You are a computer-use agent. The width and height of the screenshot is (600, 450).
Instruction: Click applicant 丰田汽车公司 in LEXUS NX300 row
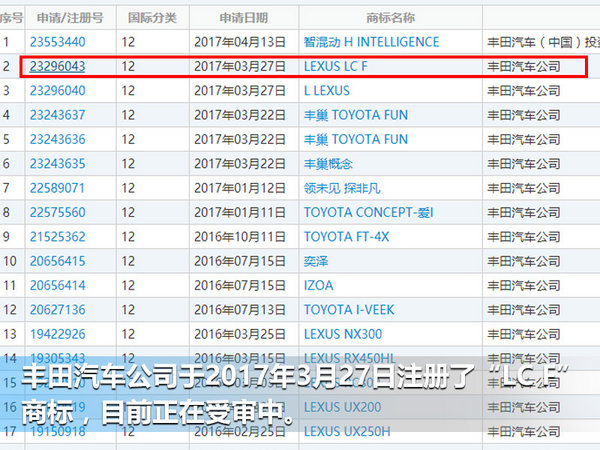tap(523, 334)
